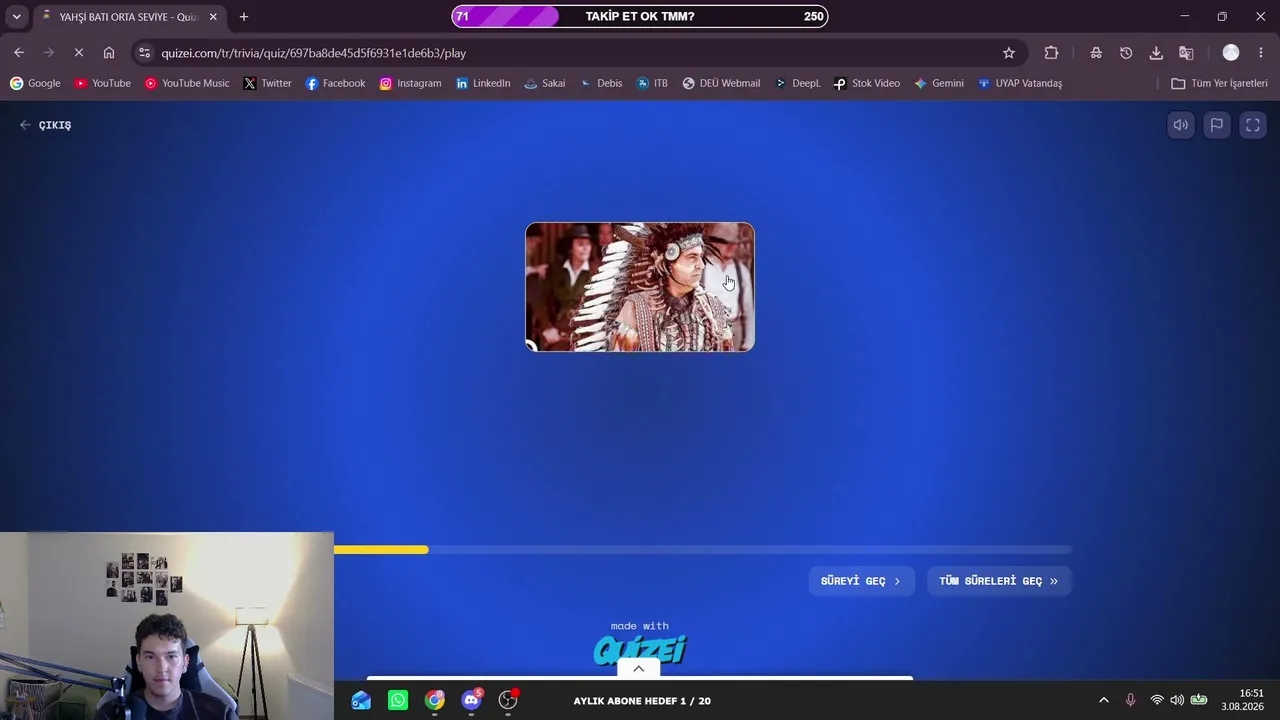Viewport: 1280px width, 720px height.
Task: Open the incognito-style icon beside Extensions
Action: (1096, 53)
